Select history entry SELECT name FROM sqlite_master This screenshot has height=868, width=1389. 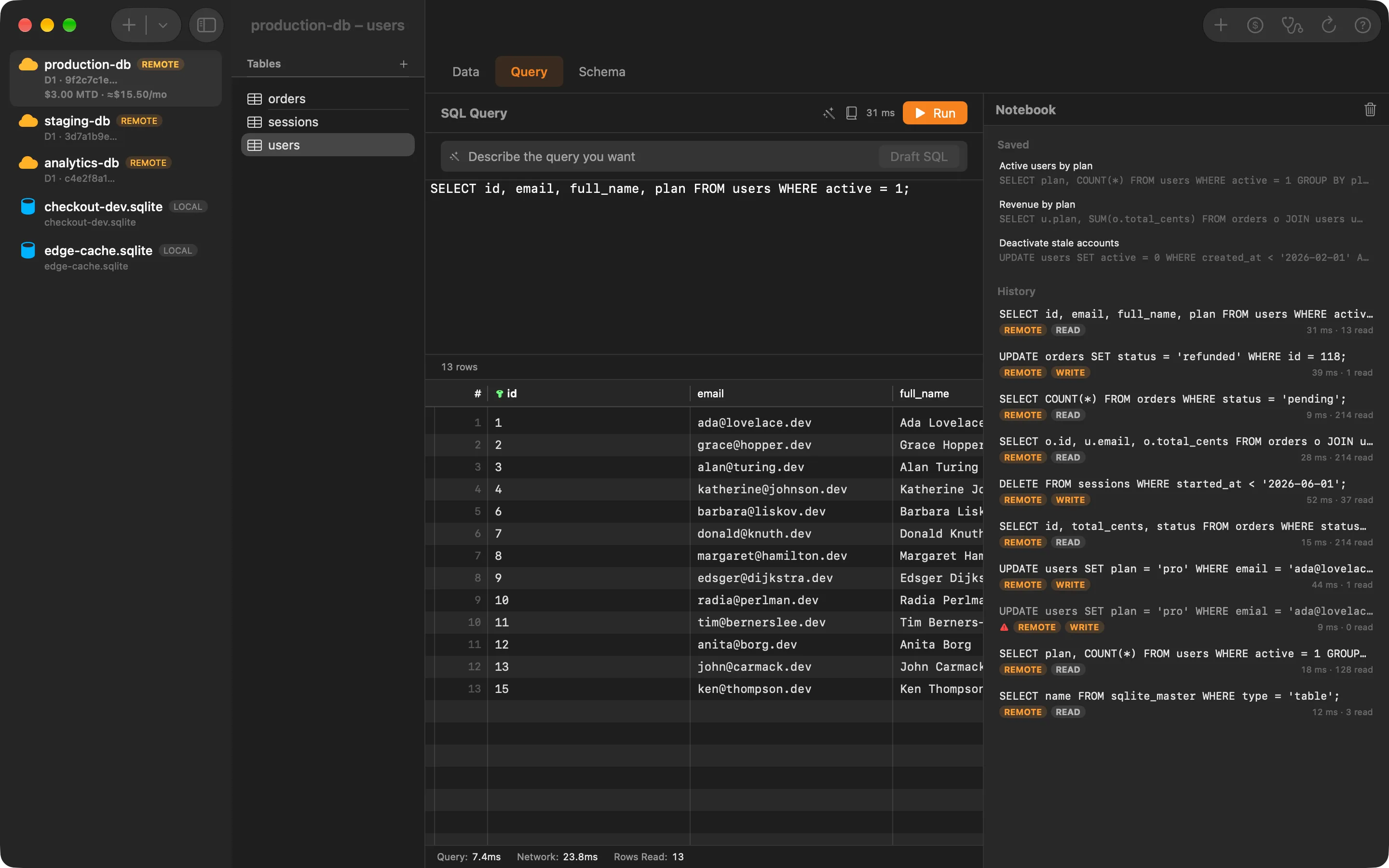tap(1185, 704)
